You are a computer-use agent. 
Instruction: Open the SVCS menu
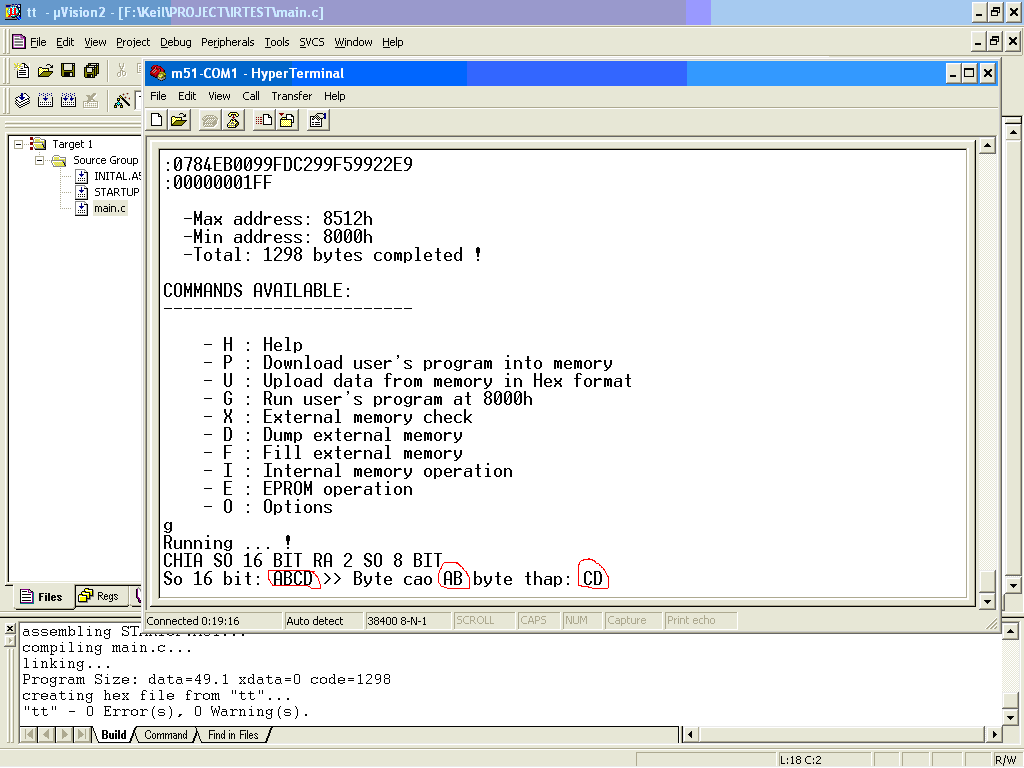(x=312, y=42)
